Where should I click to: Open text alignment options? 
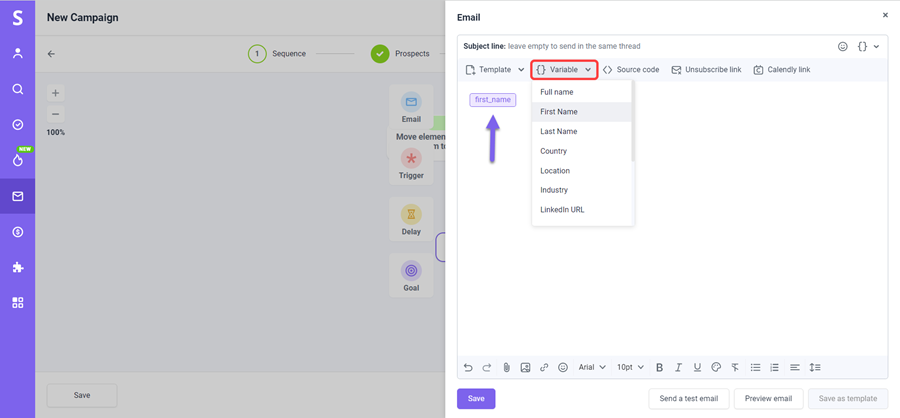pyautogui.click(x=795, y=367)
